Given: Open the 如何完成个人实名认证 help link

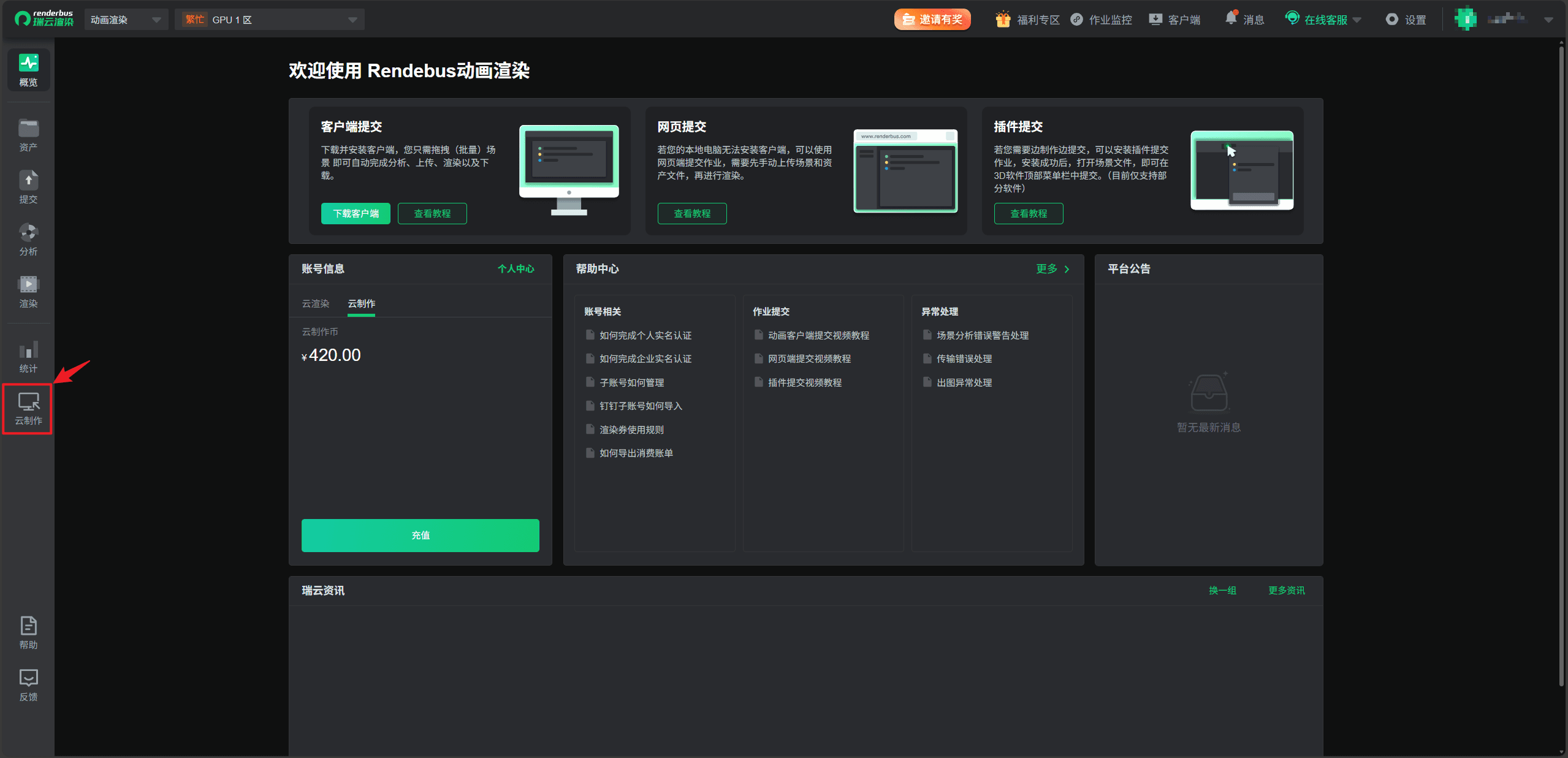Looking at the screenshot, I should (645, 335).
